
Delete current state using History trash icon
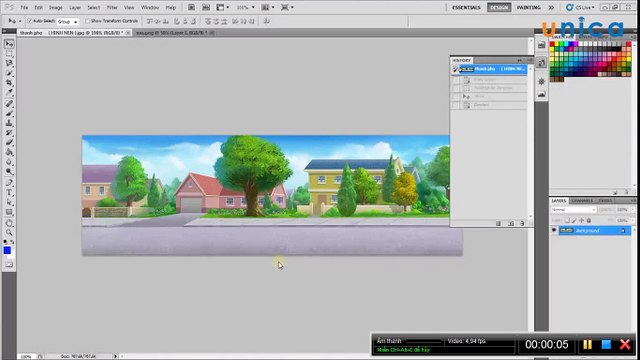[x=522, y=223]
